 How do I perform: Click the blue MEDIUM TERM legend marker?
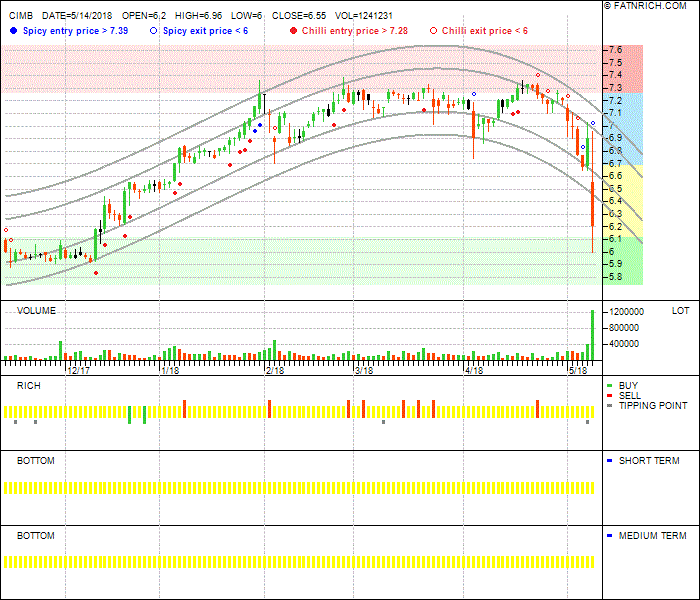[x=609, y=536]
